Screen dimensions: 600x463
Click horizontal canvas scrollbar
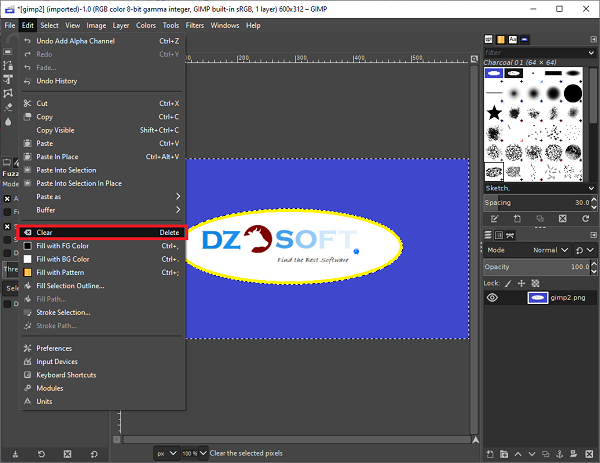click(x=297, y=440)
